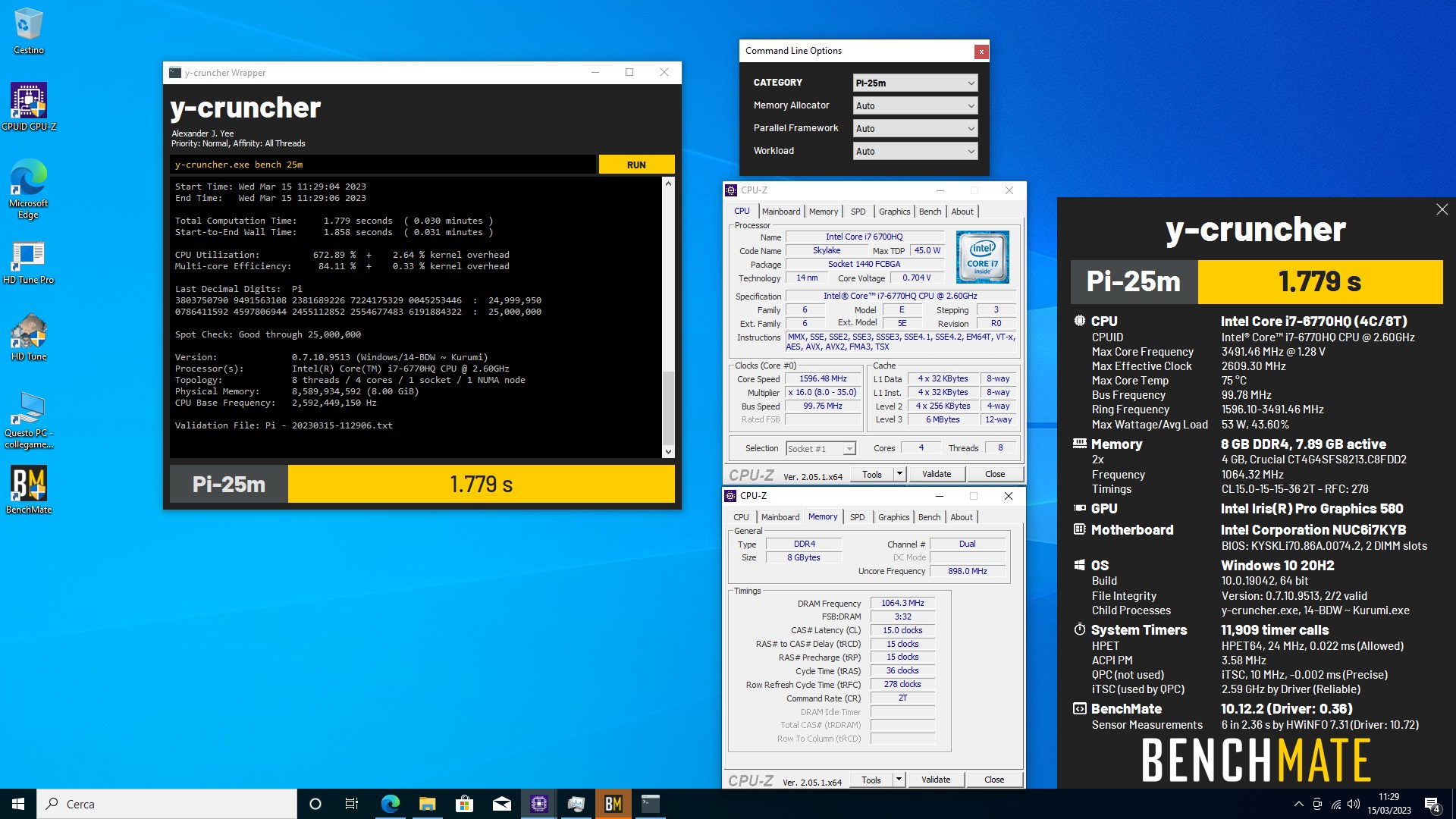Click the yellow RUN button
This screenshot has width=1456, height=819.
click(636, 165)
